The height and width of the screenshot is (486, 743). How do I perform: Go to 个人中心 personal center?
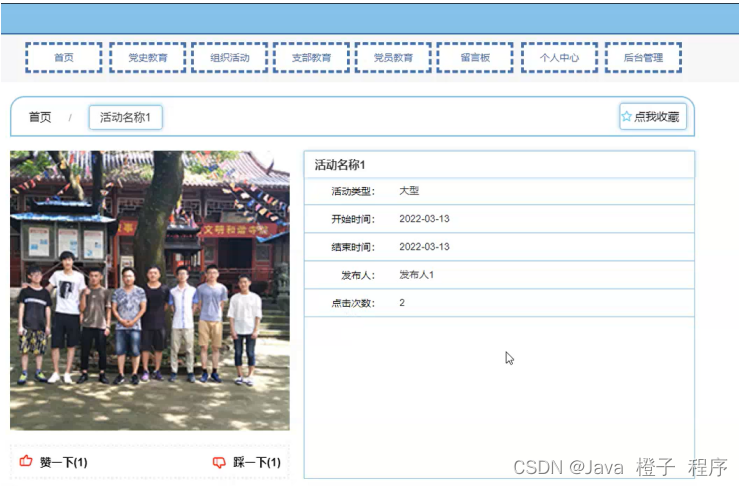pos(559,57)
